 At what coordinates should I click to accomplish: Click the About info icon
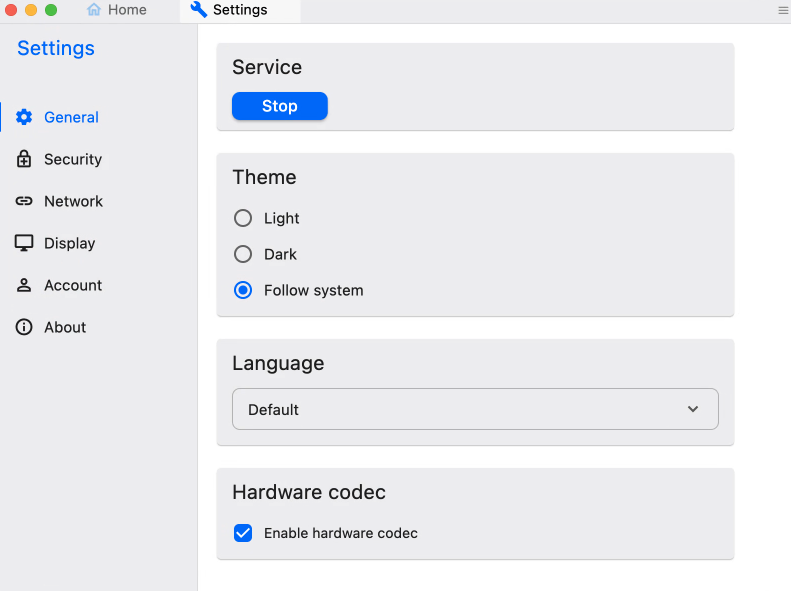[24, 327]
